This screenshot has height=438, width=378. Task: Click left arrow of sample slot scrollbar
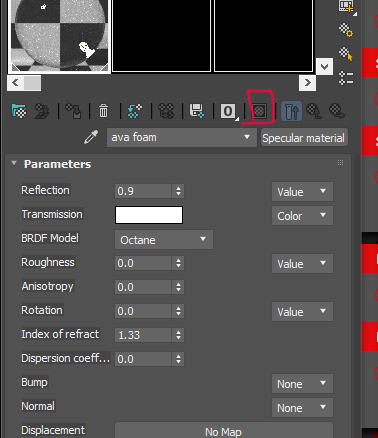tap(15, 83)
